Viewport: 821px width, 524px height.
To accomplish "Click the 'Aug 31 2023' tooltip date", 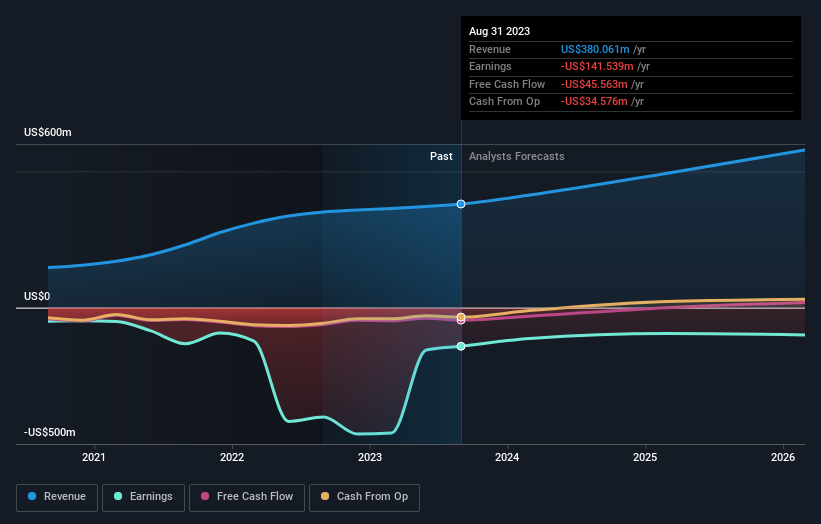I will click(500, 31).
